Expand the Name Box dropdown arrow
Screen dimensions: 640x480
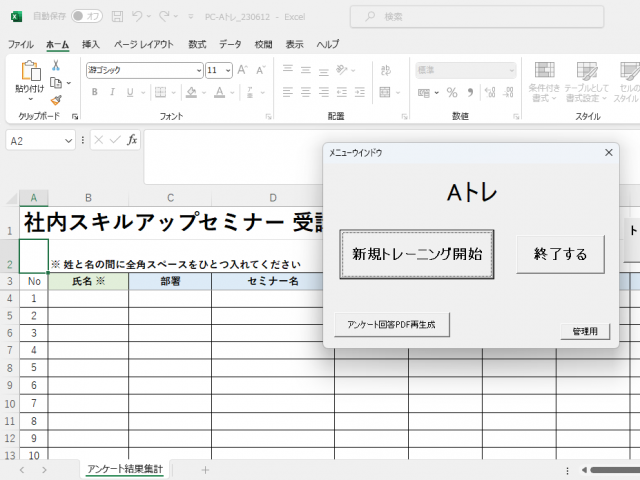tap(68, 141)
